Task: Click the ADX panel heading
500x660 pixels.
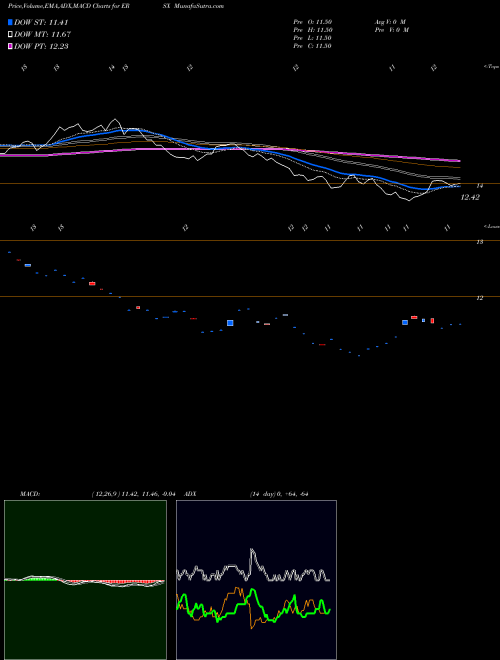Action: [191, 494]
